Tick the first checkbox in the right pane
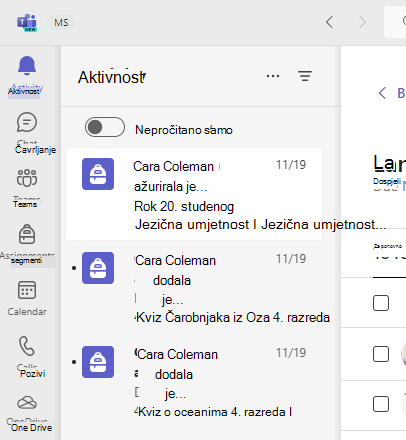Viewport: 406px width, 440px height. pos(381,303)
